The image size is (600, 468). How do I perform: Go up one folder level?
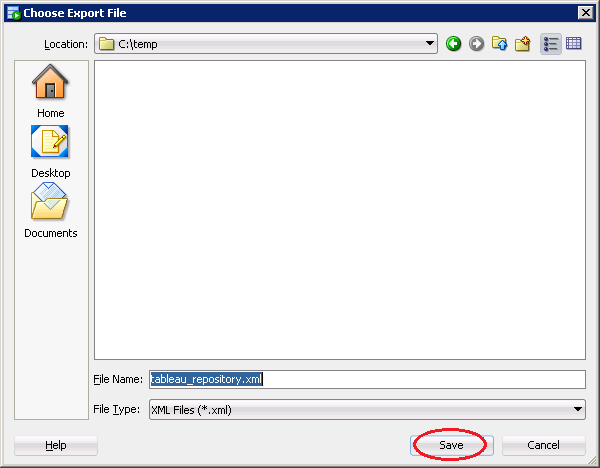[x=499, y=44]
